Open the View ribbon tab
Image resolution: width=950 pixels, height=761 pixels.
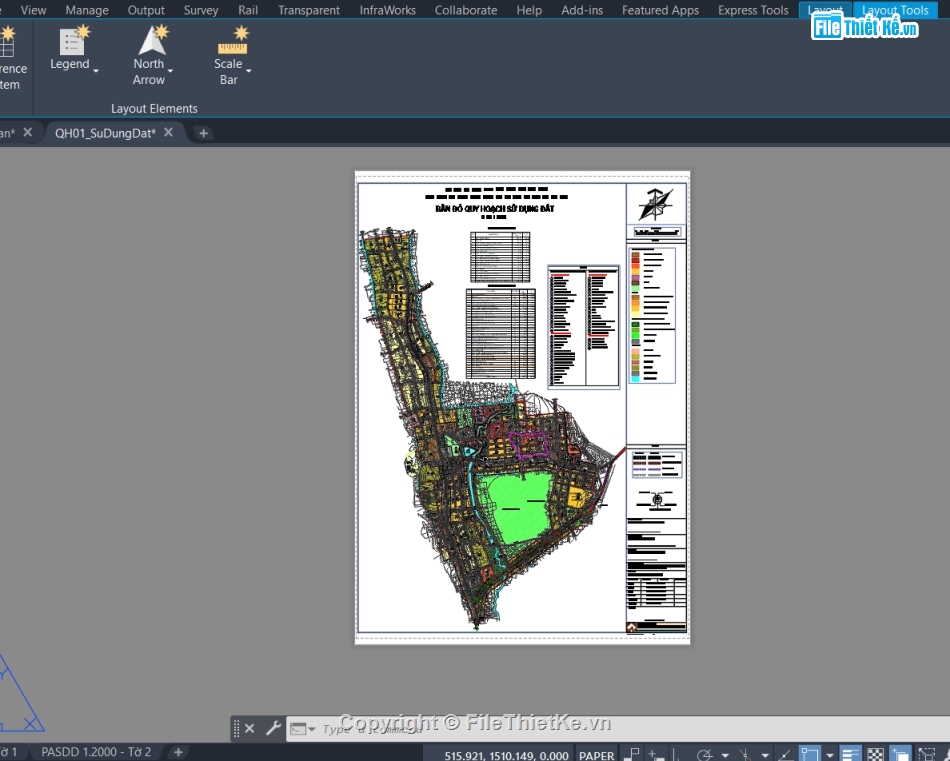coord(33,10)
